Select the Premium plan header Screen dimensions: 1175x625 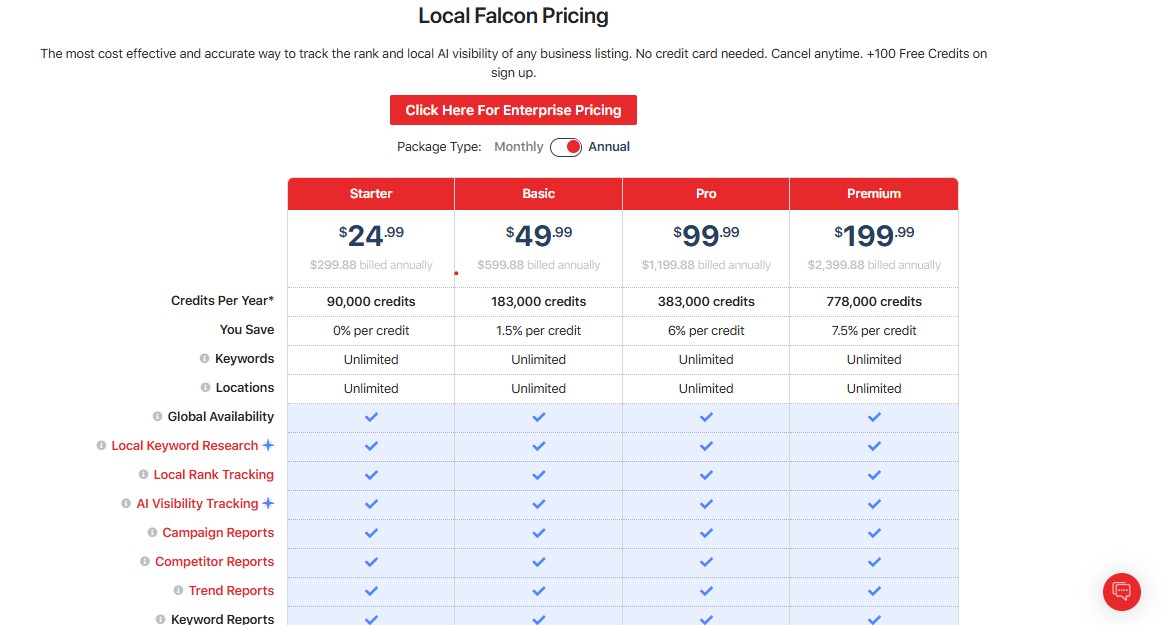(874, 193)
